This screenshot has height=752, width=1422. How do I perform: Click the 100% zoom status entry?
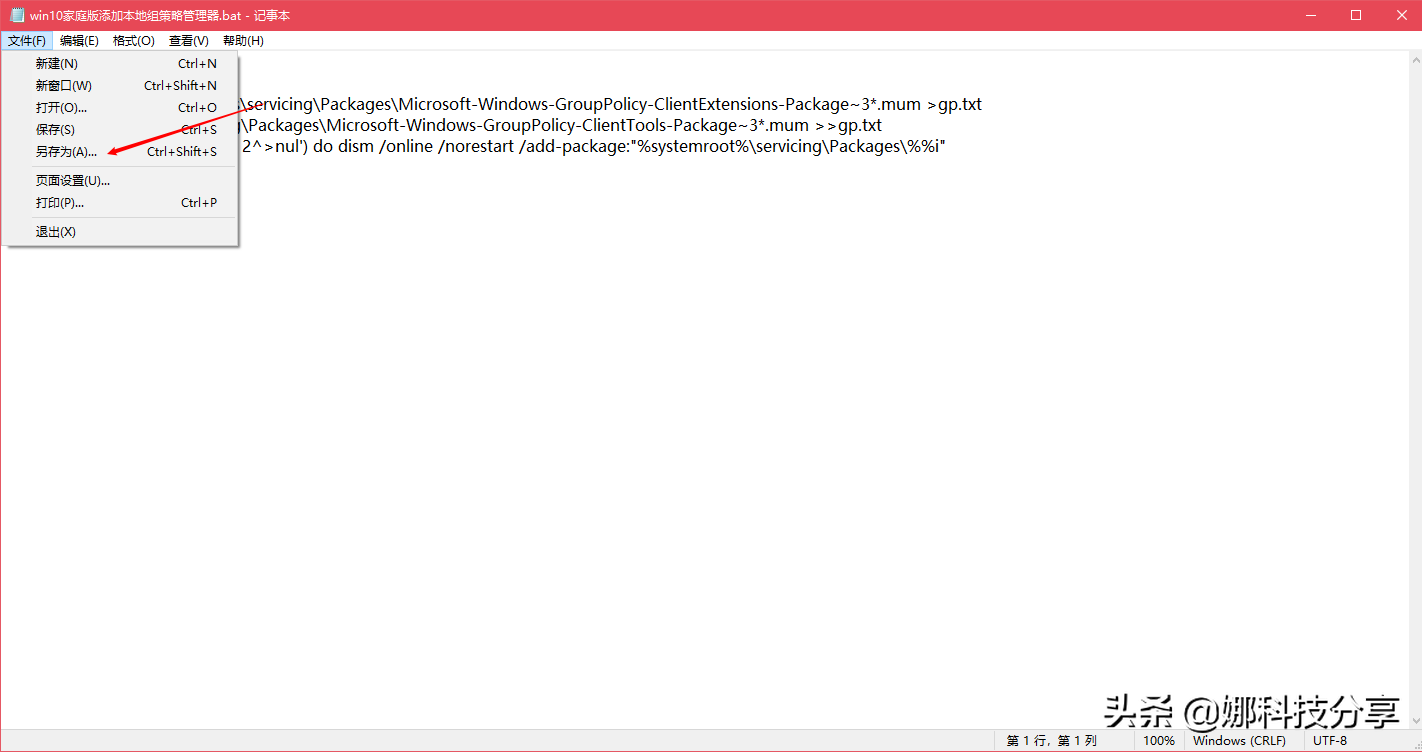1159,741
